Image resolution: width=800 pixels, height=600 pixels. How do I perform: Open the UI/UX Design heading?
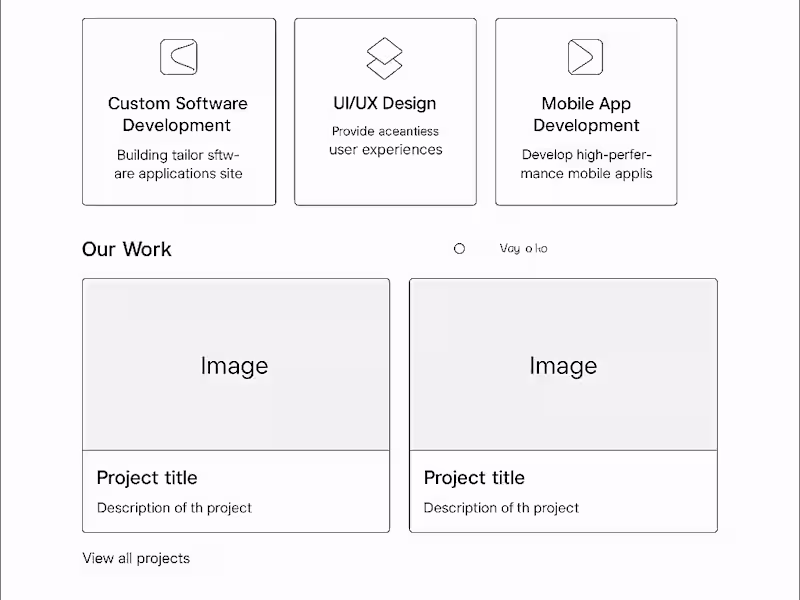click(x=385, y=103)
